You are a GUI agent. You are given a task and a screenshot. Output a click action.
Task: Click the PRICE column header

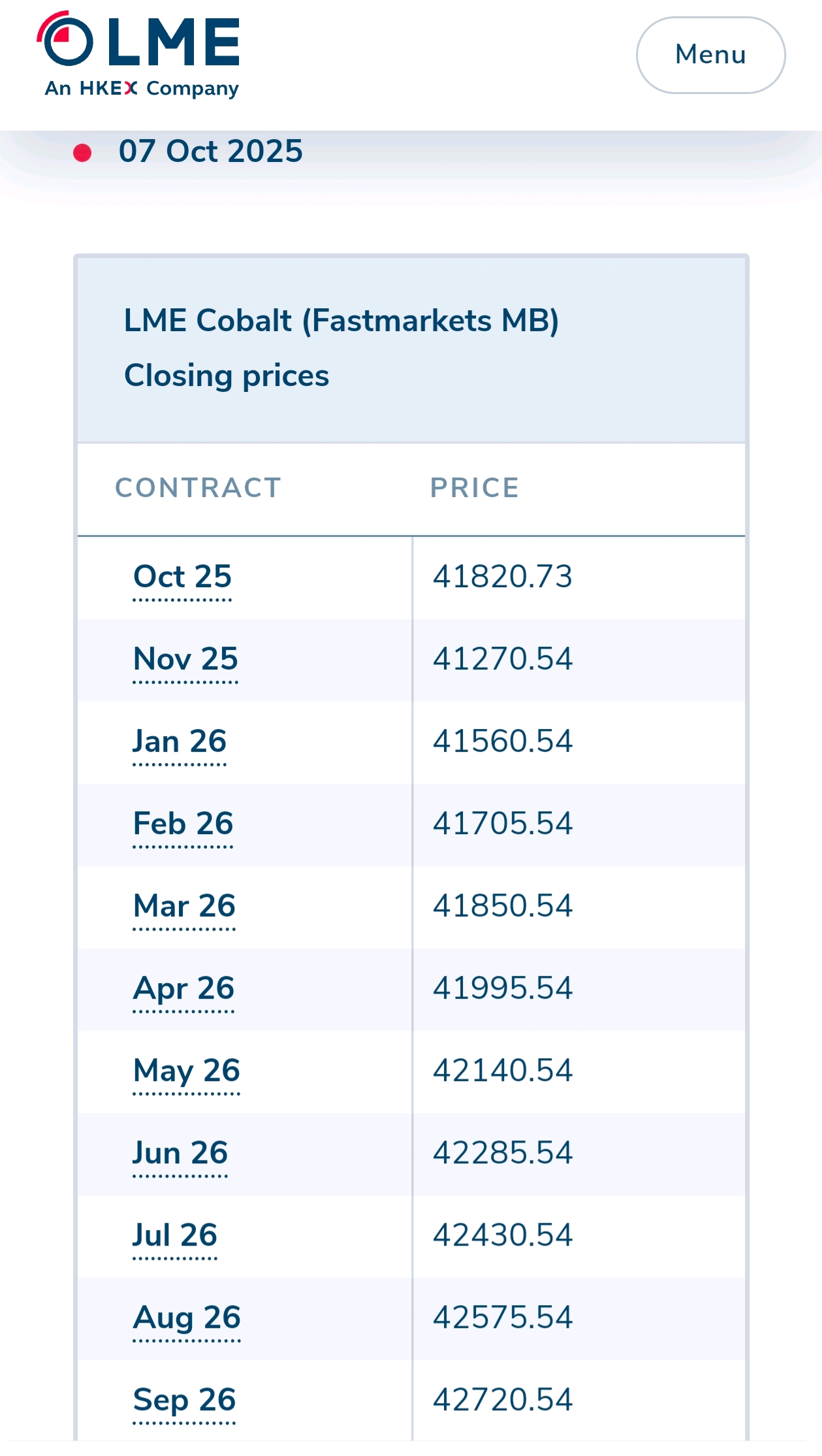475,488
